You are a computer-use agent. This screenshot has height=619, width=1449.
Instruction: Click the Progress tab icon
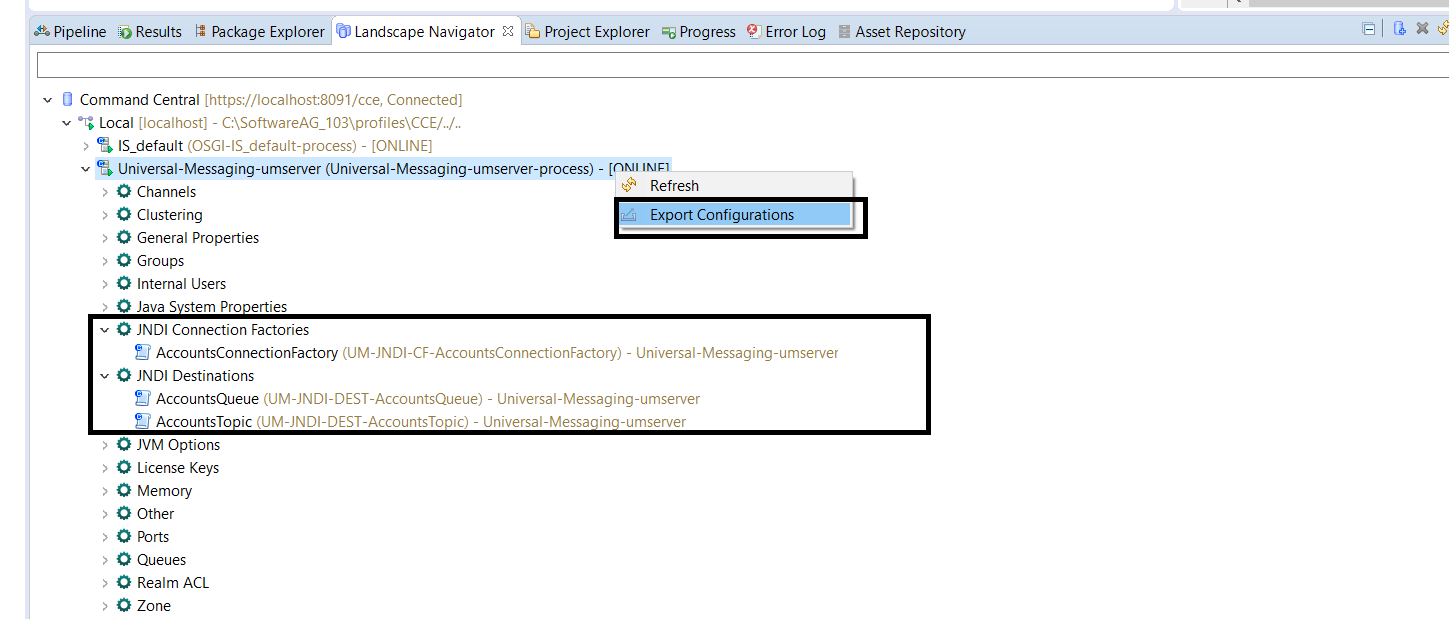pyautogui.click(x=668, y=32)
